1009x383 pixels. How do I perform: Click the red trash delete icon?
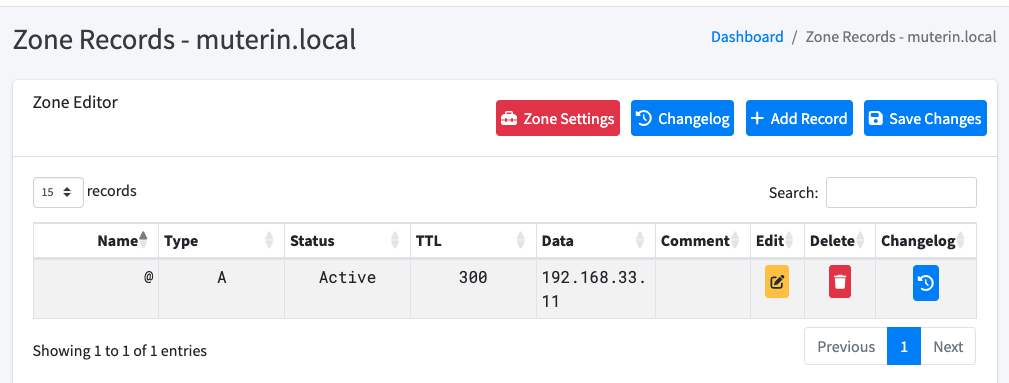tap(839, 281)
